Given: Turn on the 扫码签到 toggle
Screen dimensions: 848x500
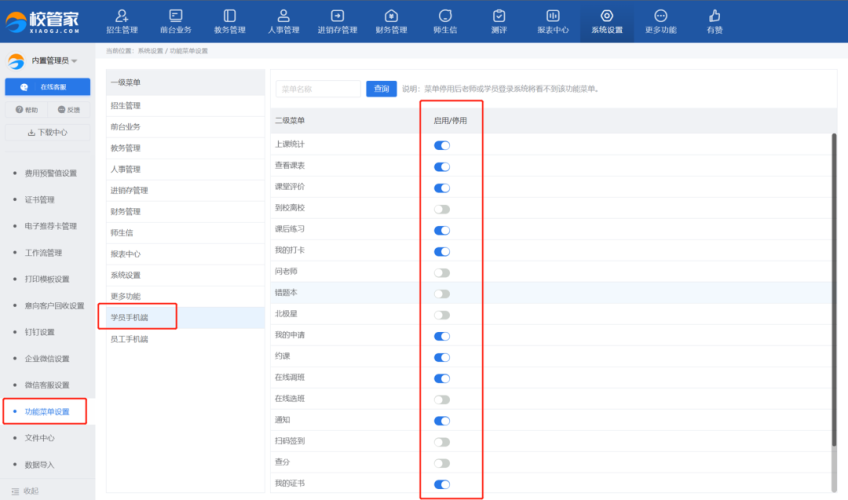Looking at the screenshot, I should (441, 442).
